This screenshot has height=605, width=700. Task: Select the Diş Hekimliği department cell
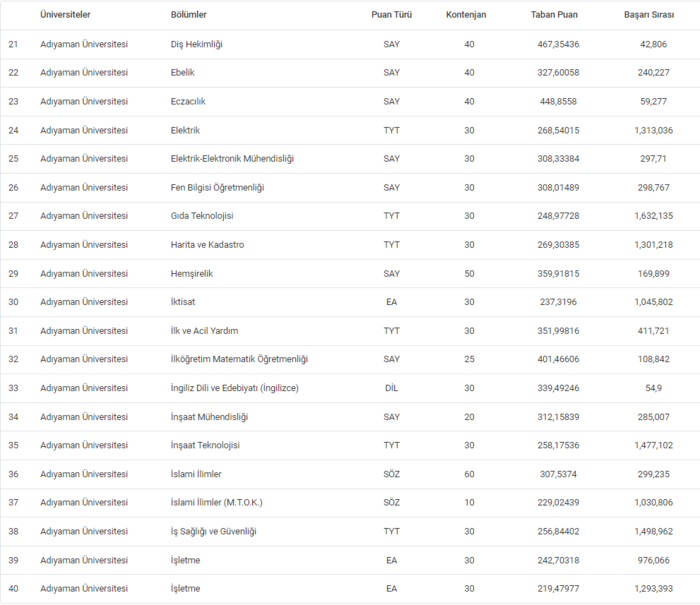tap(196, 44)
